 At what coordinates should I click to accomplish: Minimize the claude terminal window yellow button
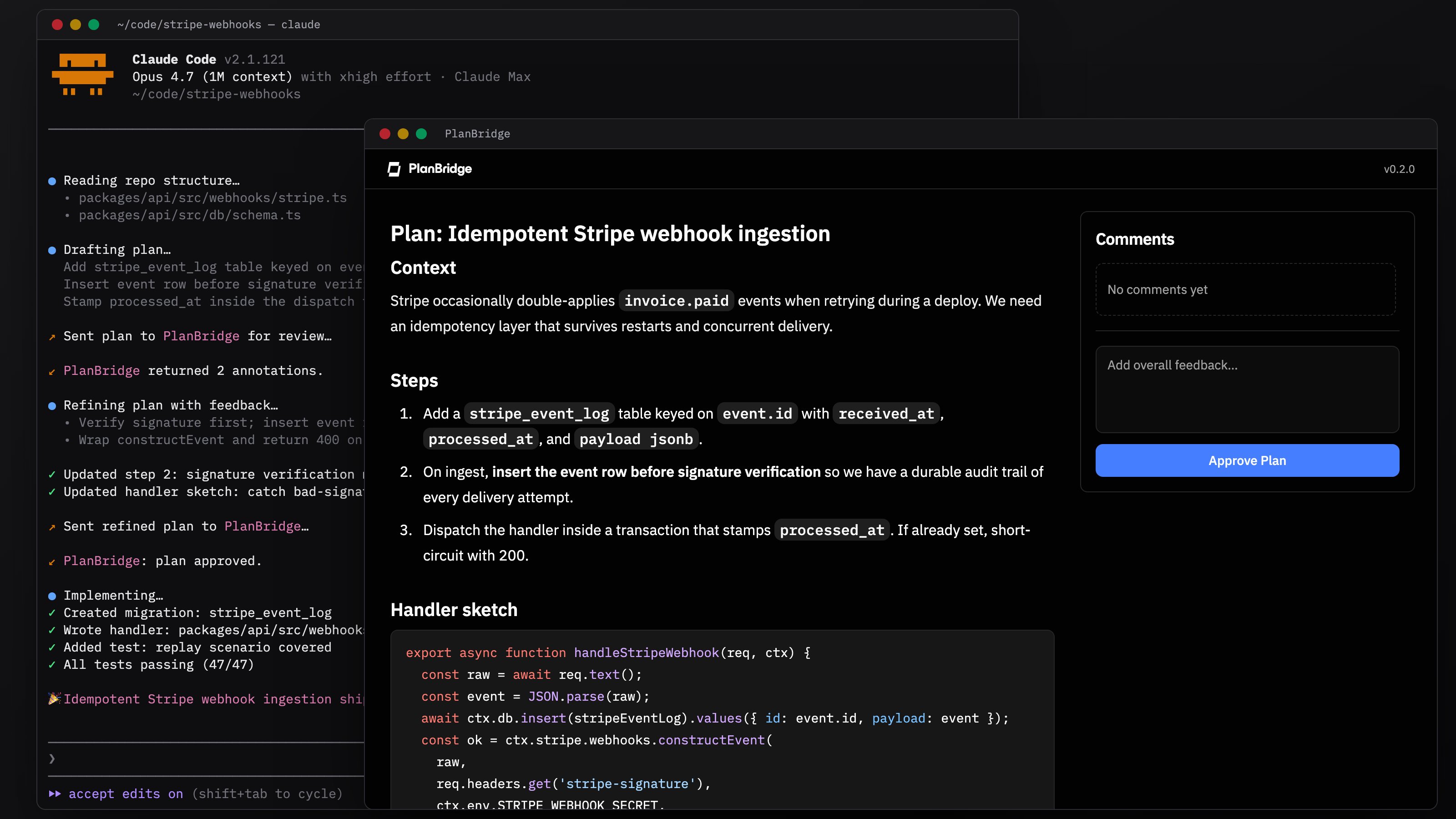(75, 24)
